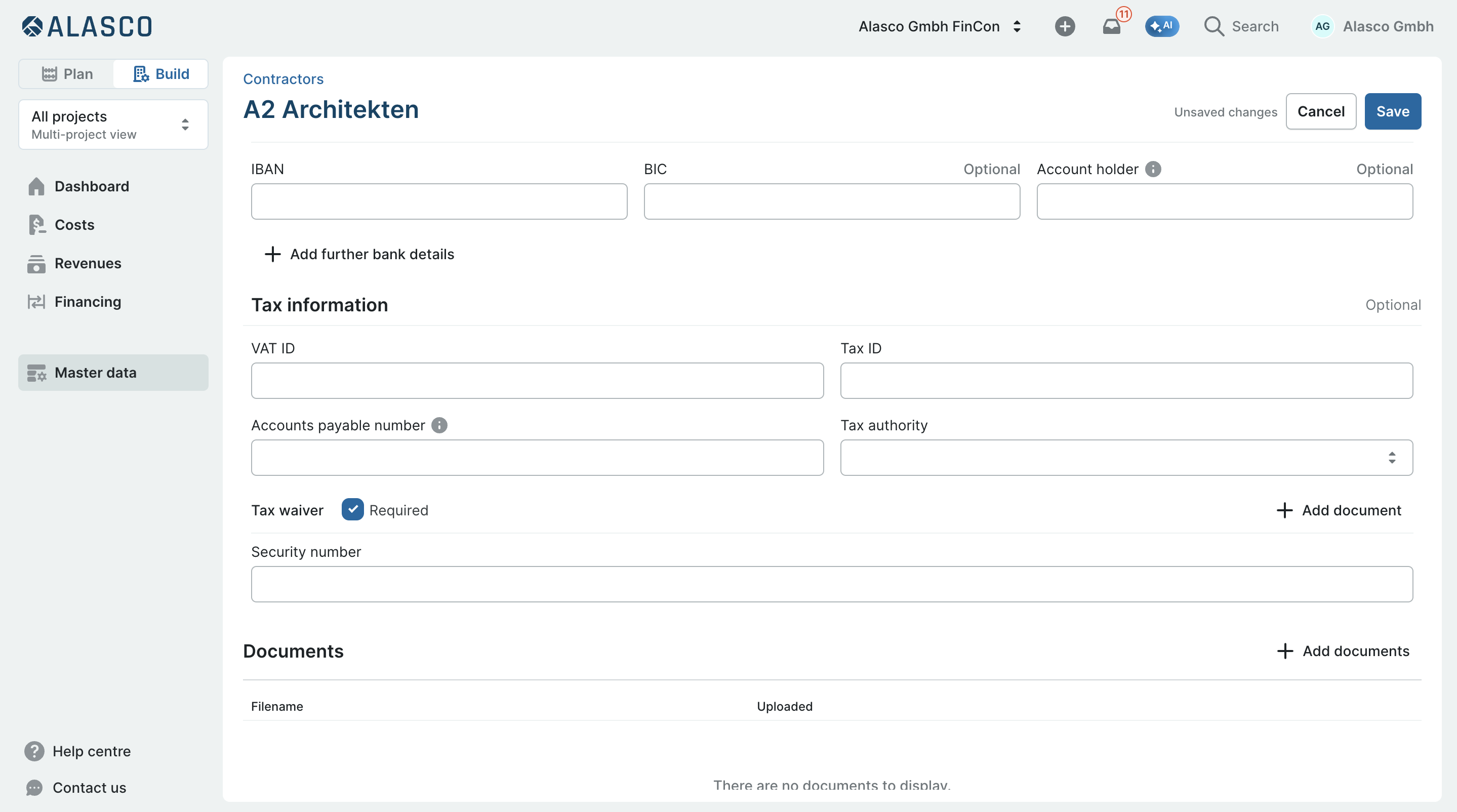Image resolution: width=1457 pixels, height=812 pixels.
Task: Open Alasco Gmbh FinCon account switcher
Action: (x=940, y=26)
